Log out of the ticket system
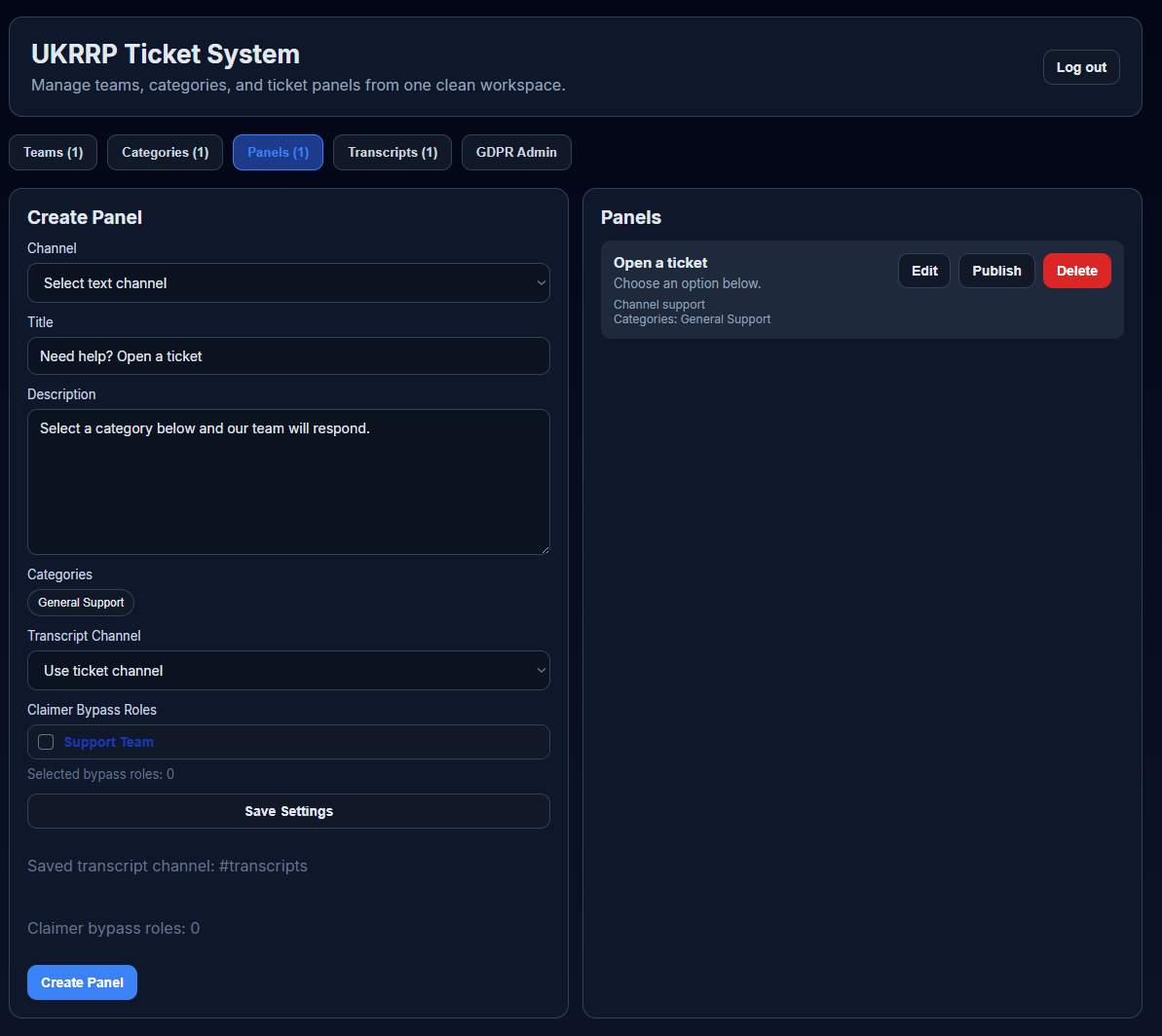Screen dimensions: 1162x1036 [x=1080, y=66]
